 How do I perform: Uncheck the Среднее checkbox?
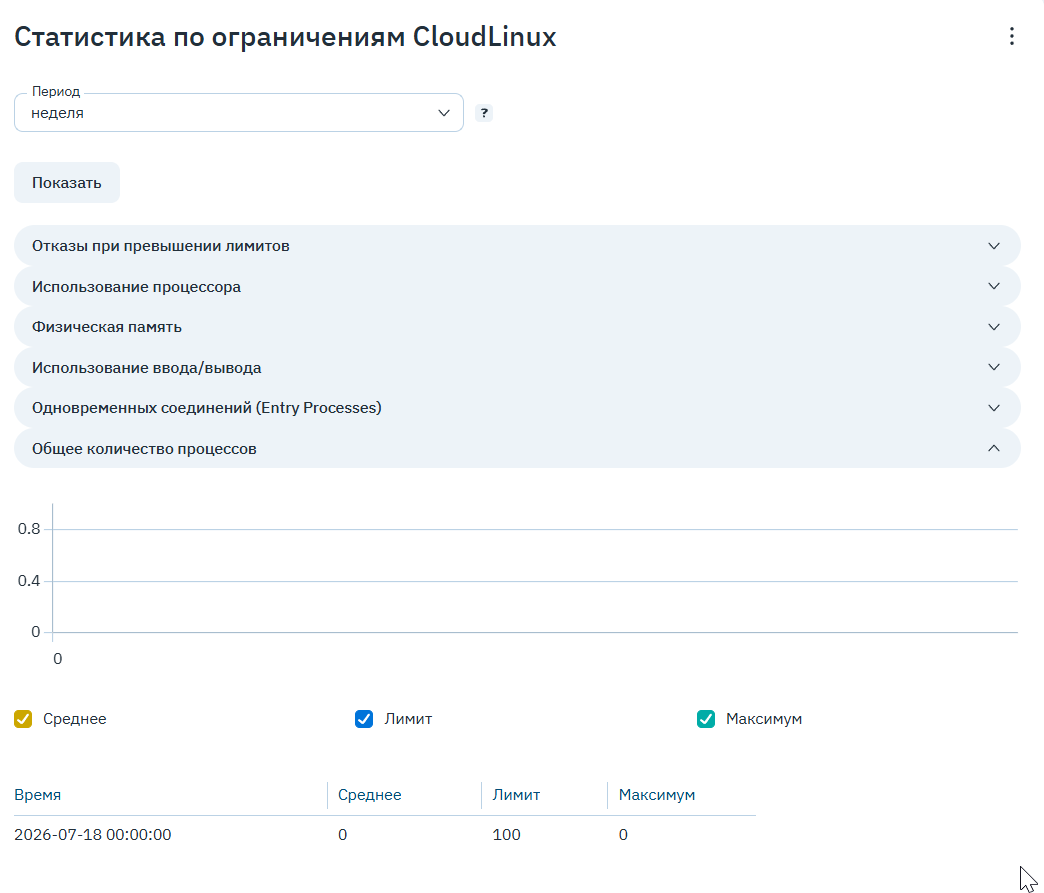tap(23, 719)
